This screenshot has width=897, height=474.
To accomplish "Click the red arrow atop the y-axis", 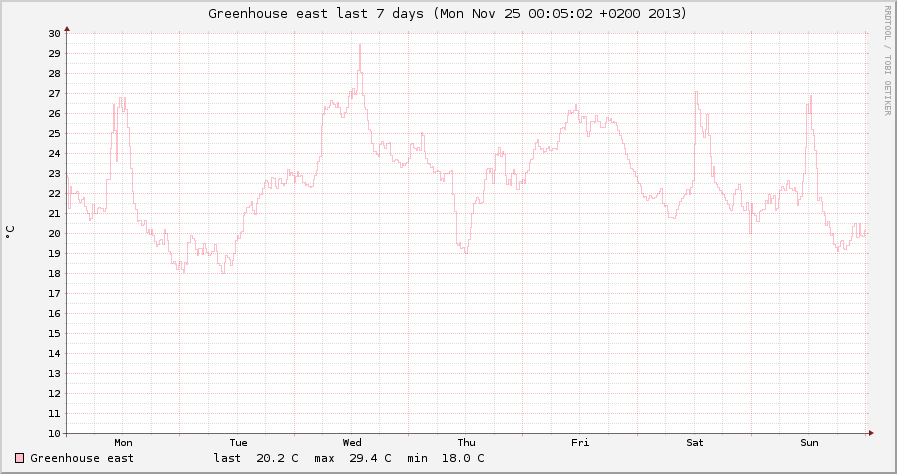I will coord(67,28).
